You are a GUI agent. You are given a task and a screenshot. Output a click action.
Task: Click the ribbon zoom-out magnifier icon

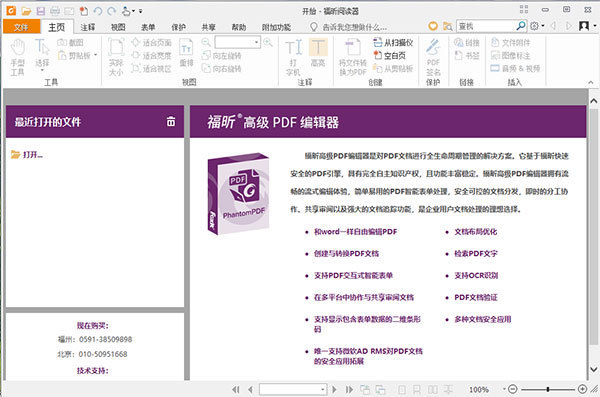pyautogui.click(x=206, y=42)
